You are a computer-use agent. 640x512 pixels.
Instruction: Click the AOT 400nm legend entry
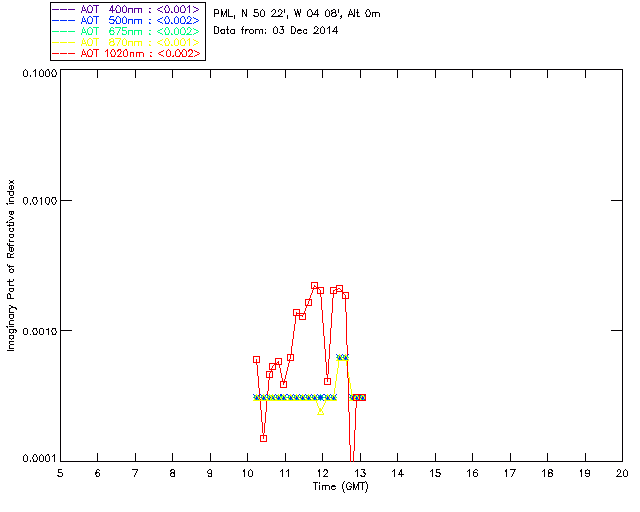(x=127, y=9)
